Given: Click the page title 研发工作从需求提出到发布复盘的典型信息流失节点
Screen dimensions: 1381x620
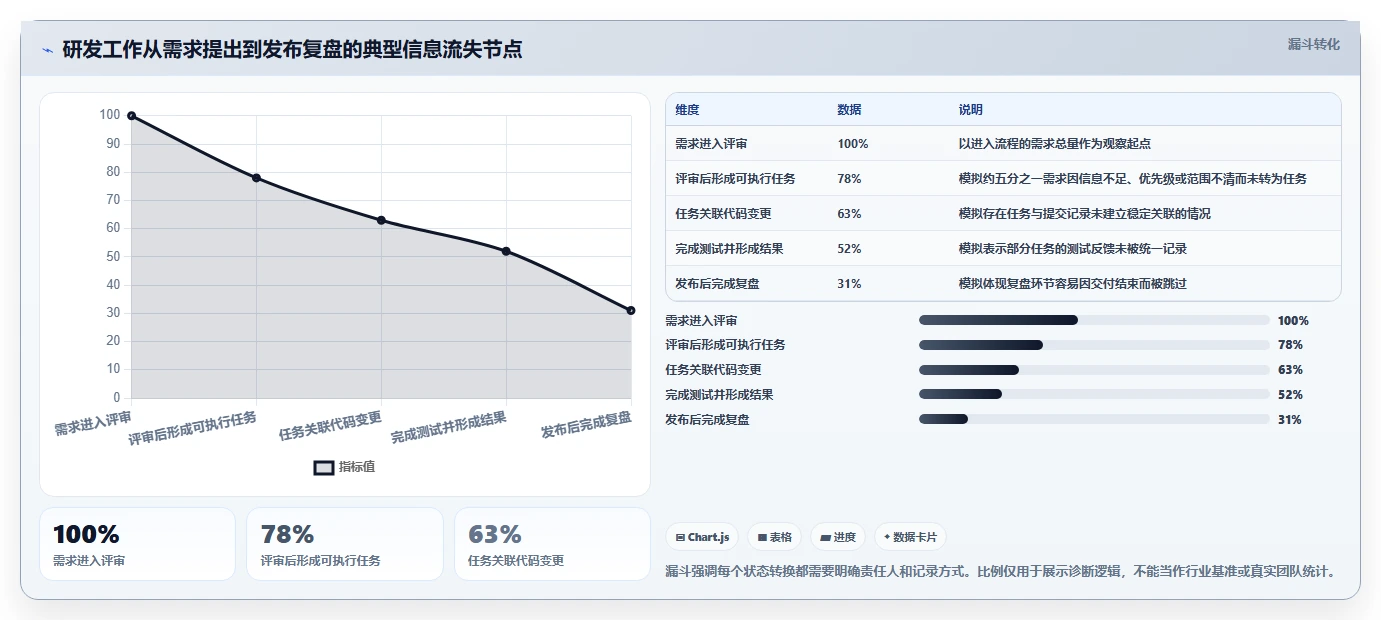Looking at the screenshot, I should tap(292, 49).
